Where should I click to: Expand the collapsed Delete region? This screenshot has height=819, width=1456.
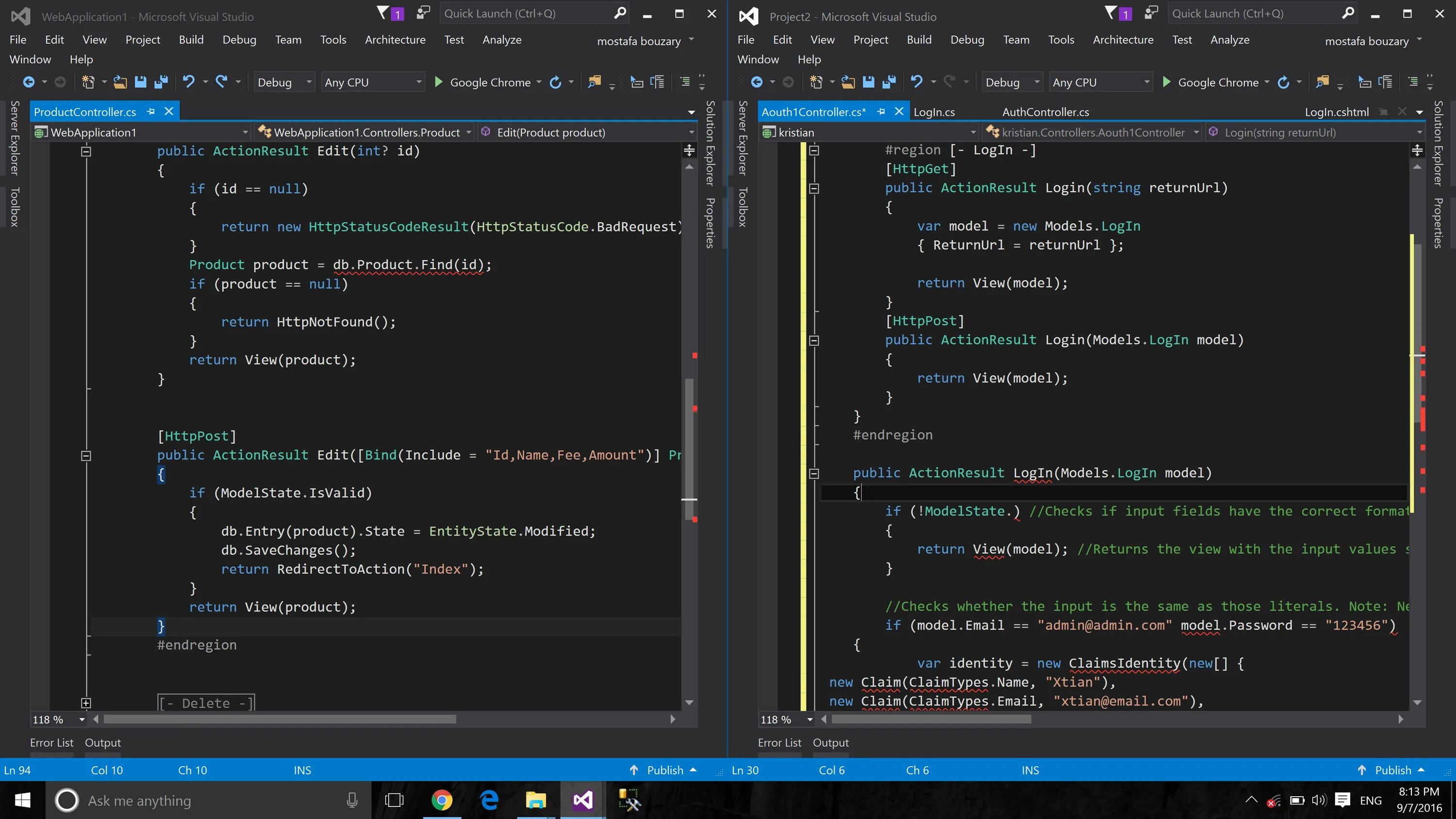(86, 703)
